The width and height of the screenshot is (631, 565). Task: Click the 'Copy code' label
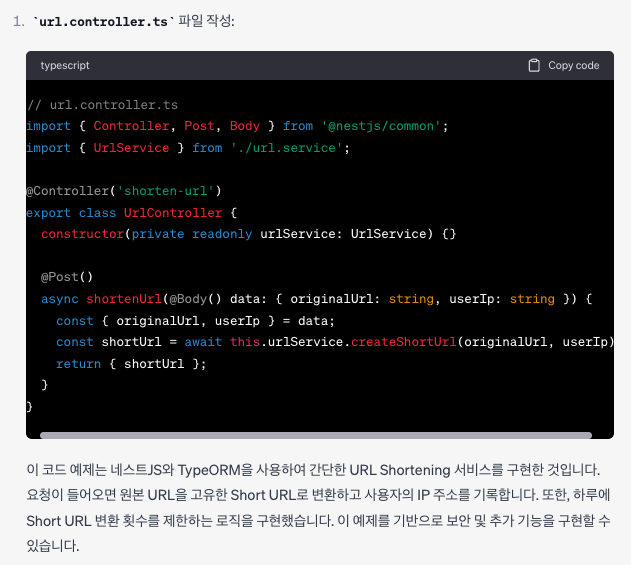573,65
